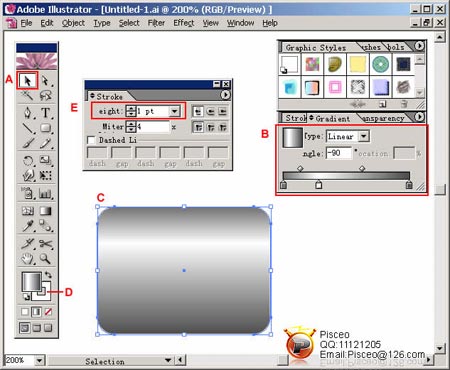Activate the Mesh tool
Screen dimensions: 450x370
(27, 211)
